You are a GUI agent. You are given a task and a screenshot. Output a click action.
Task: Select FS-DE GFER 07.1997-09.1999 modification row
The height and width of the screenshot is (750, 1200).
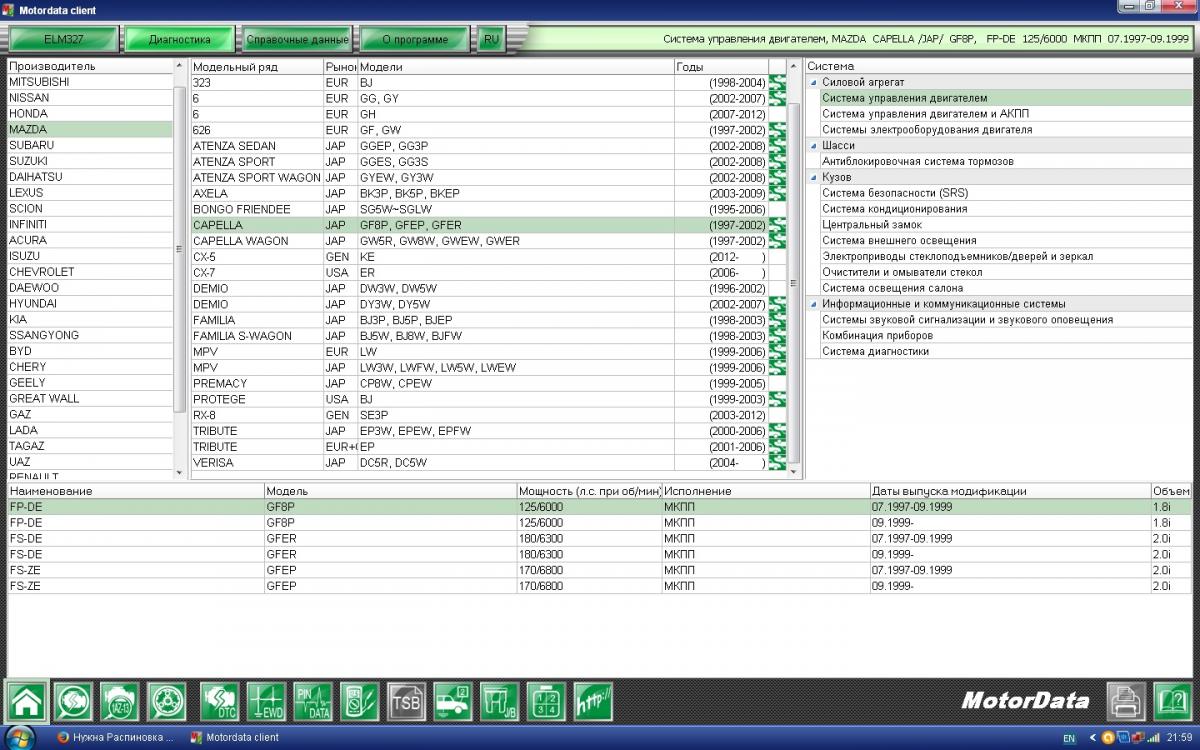(x=600, y=538)
